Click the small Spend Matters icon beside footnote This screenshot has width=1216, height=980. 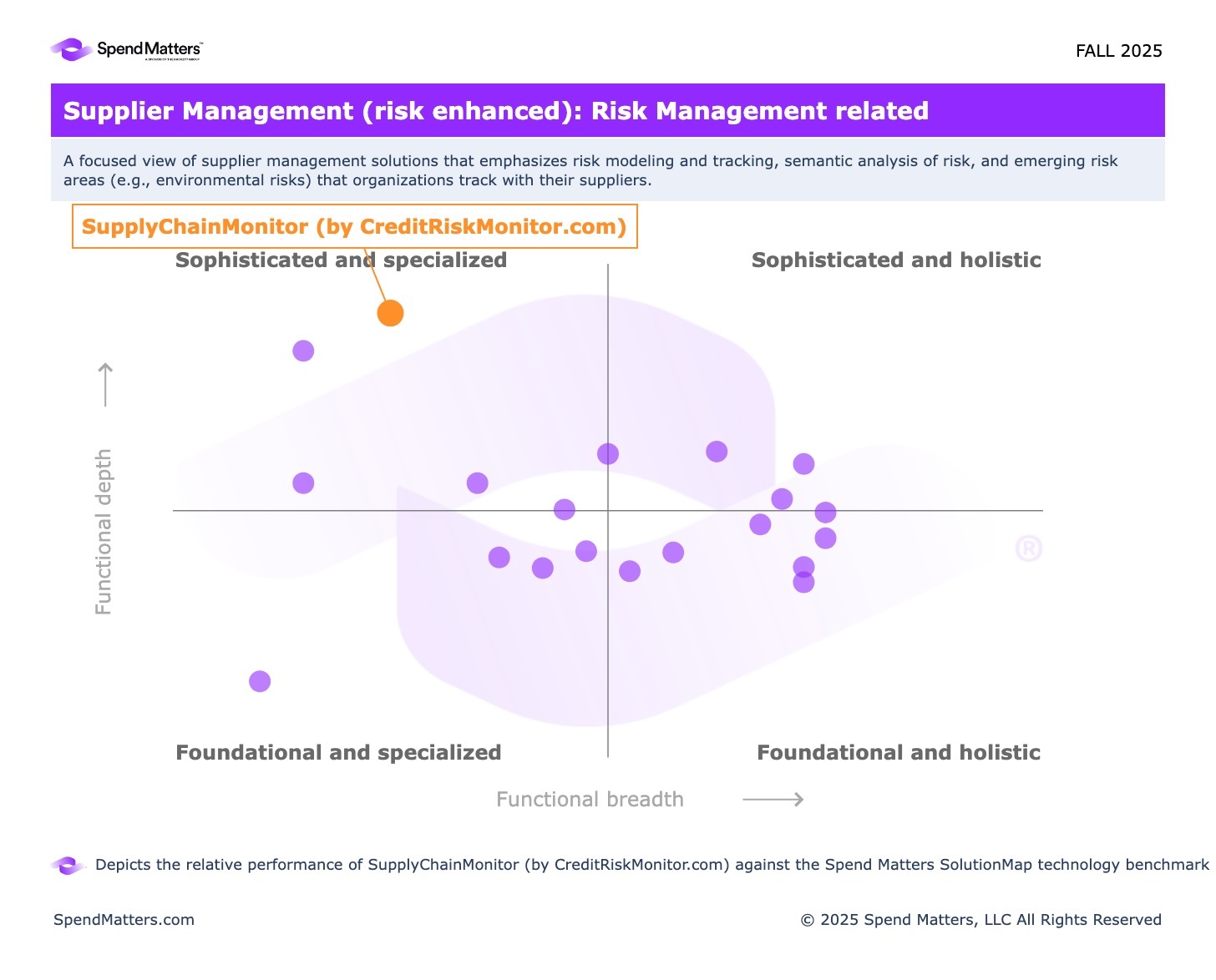pyautogui.click(x=68, y=866)
